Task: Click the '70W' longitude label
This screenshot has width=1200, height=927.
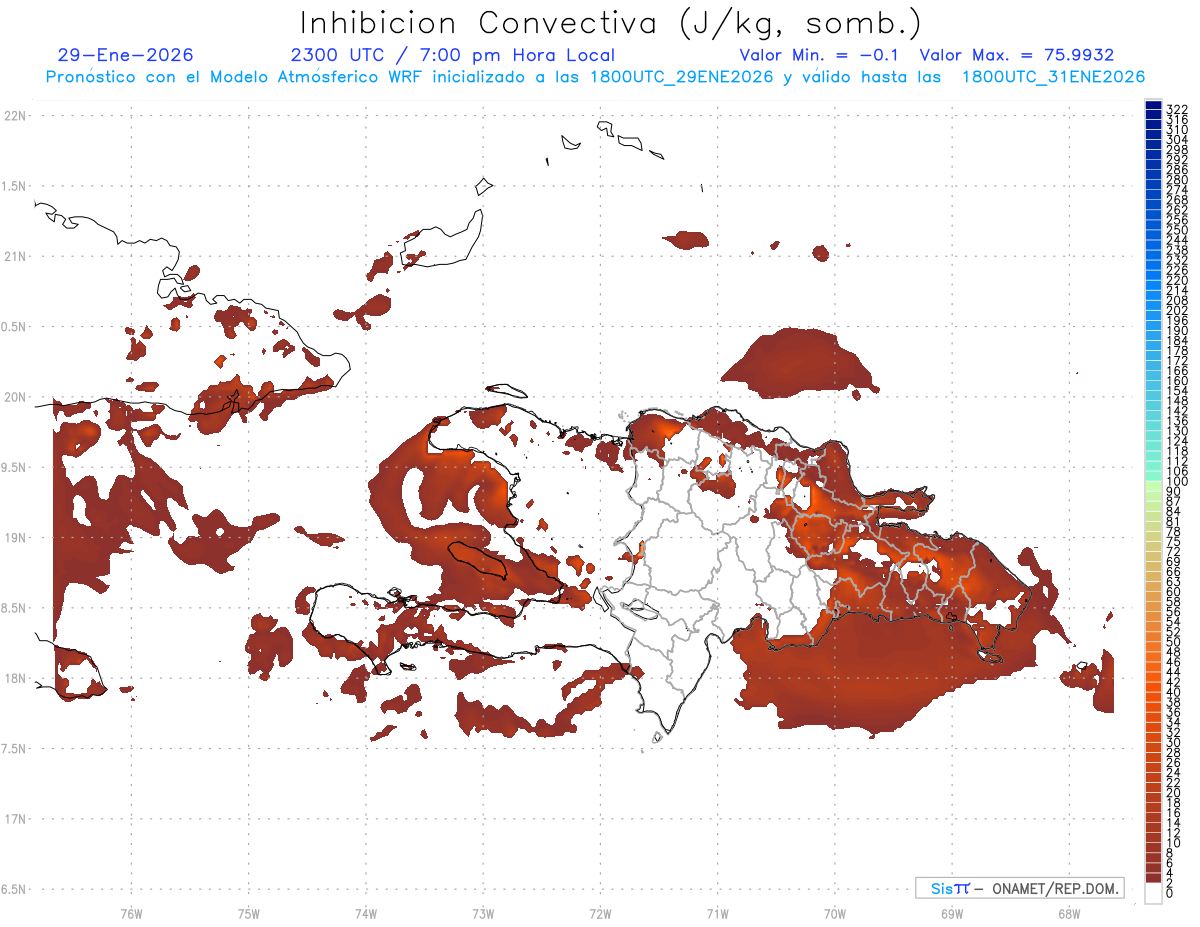Action: point(834,913)
